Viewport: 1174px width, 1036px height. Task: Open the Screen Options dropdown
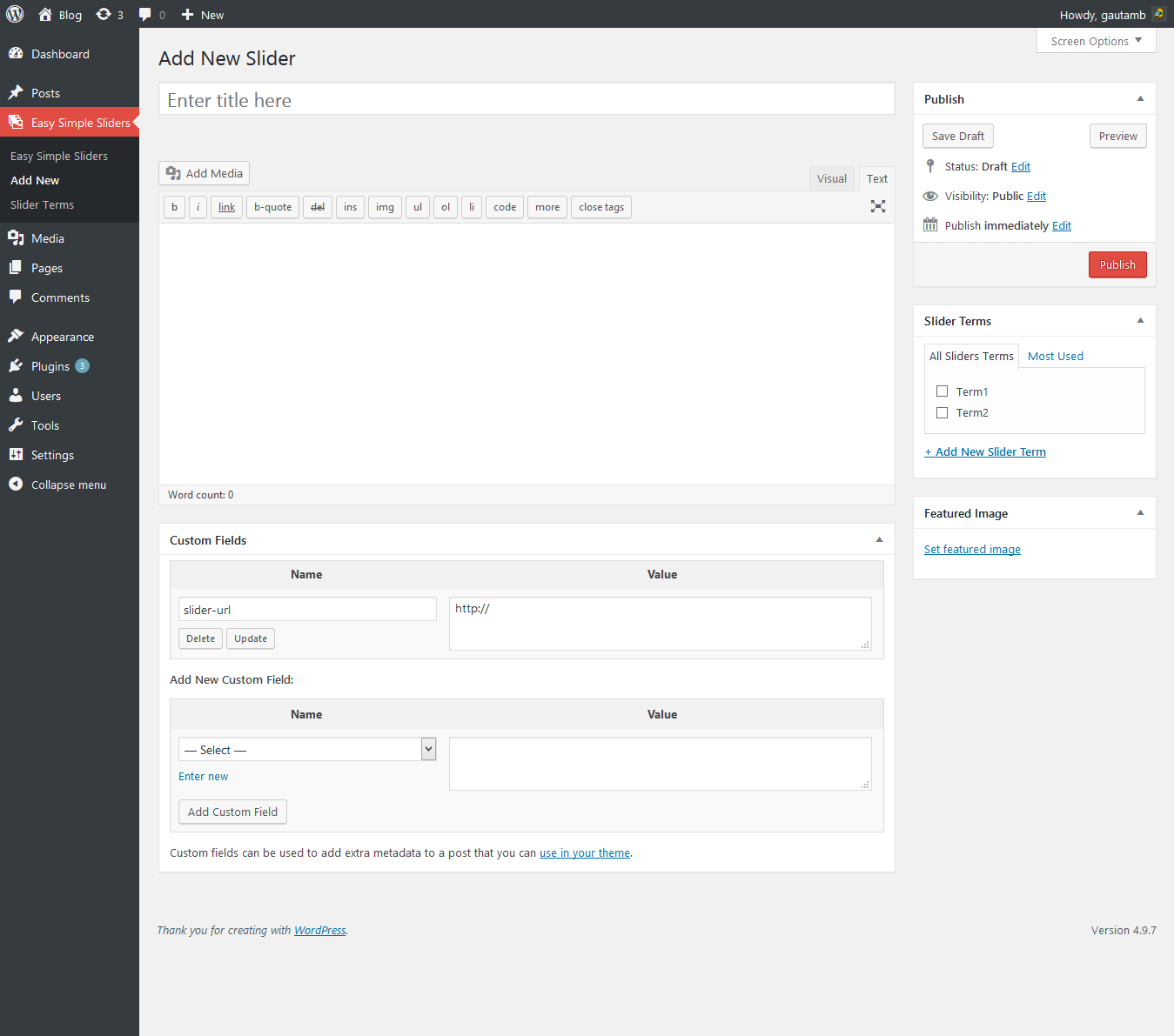pos(1096,41)
